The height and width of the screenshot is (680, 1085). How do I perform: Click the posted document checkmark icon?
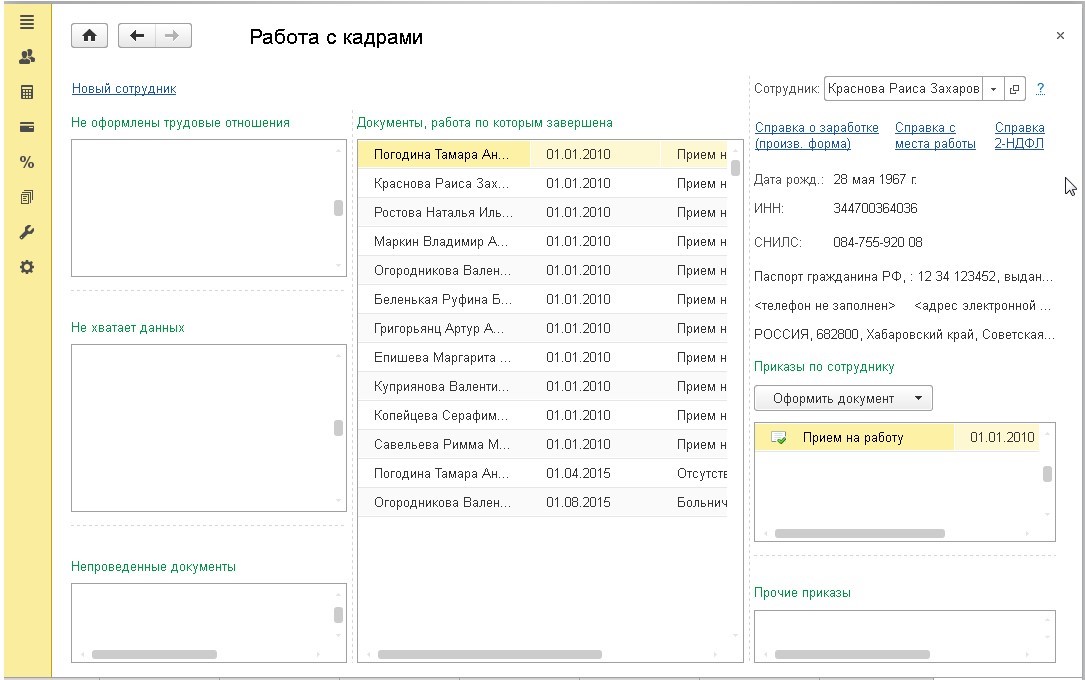(x=778, y=438)
